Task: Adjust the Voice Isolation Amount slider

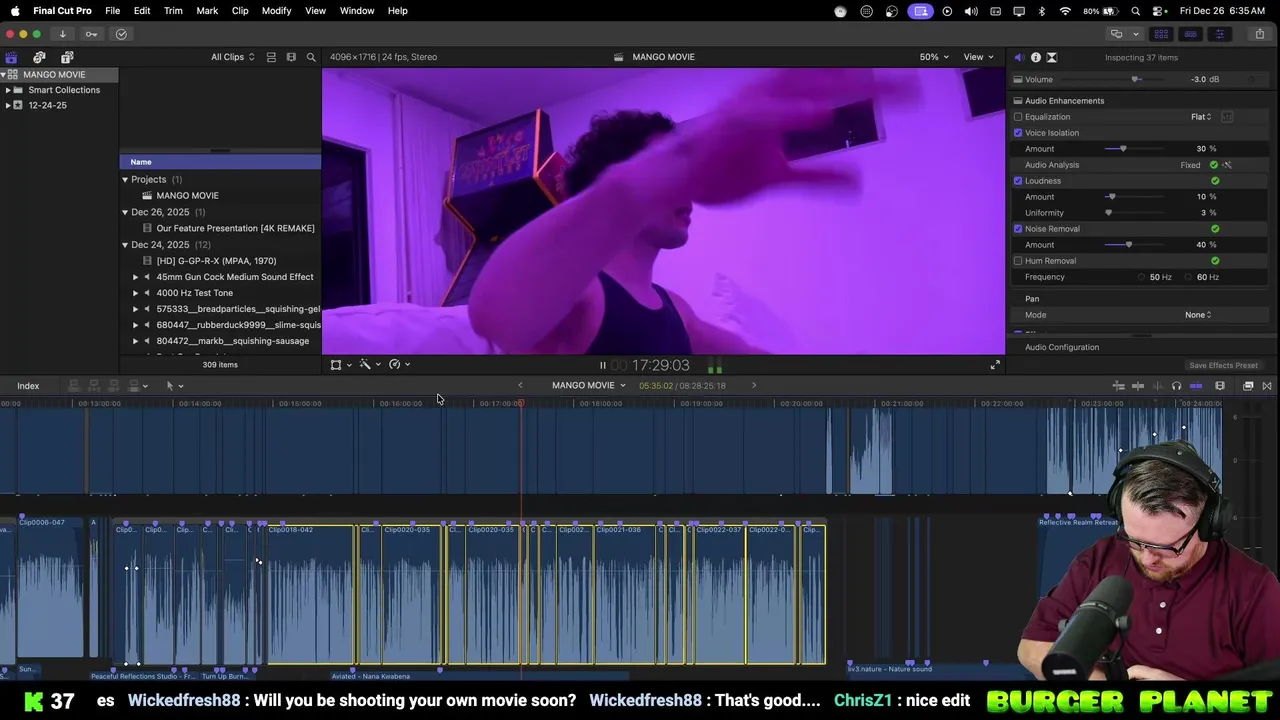Action: (1123, 149)
